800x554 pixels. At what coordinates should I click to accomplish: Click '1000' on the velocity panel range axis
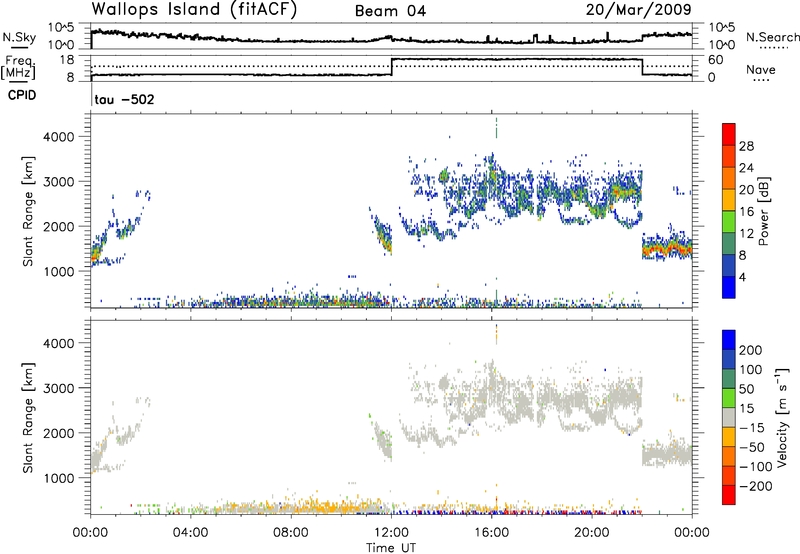pyautogui.click(x=58, y=478)
